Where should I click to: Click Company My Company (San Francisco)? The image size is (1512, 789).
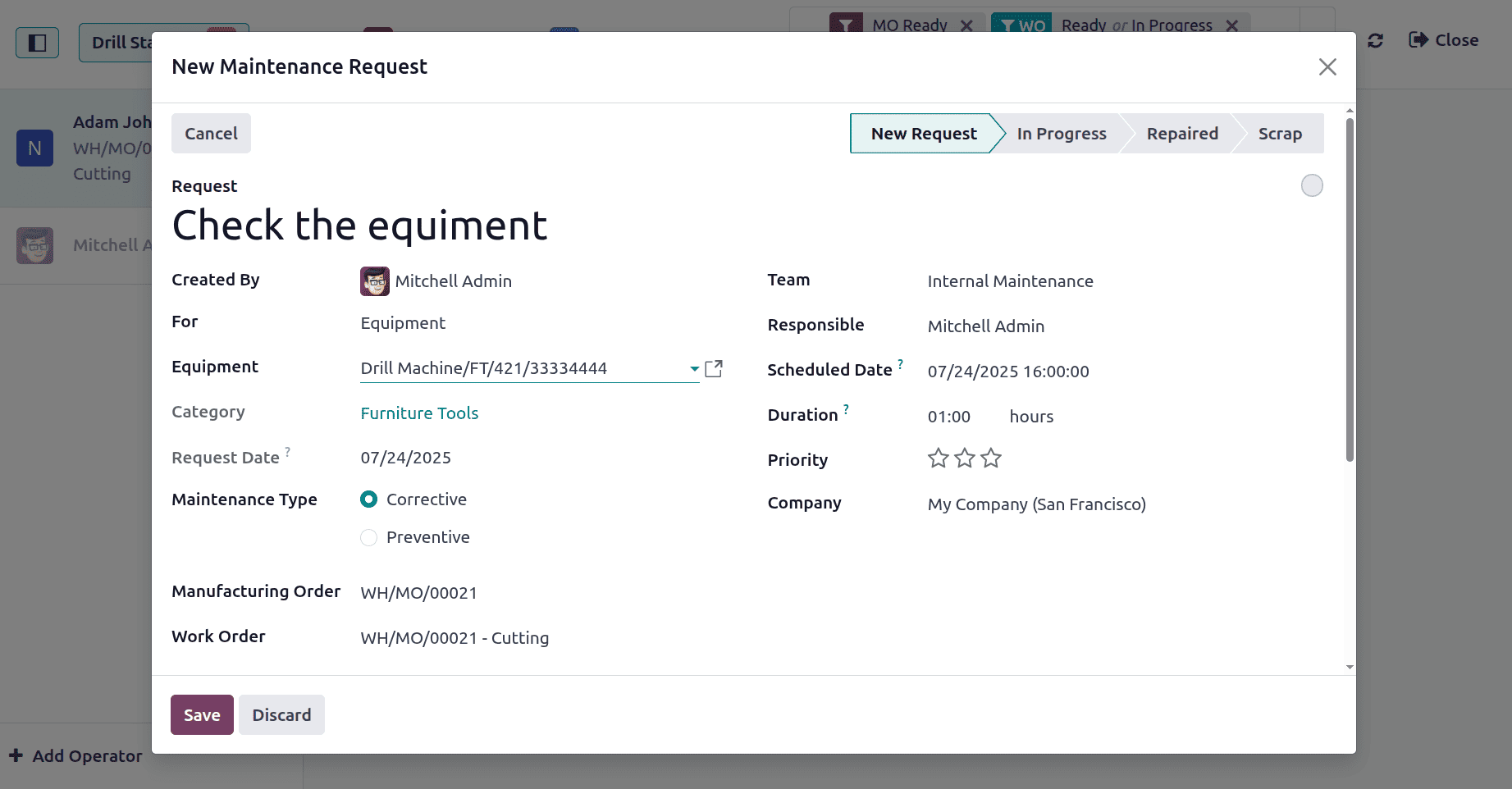1036,504
